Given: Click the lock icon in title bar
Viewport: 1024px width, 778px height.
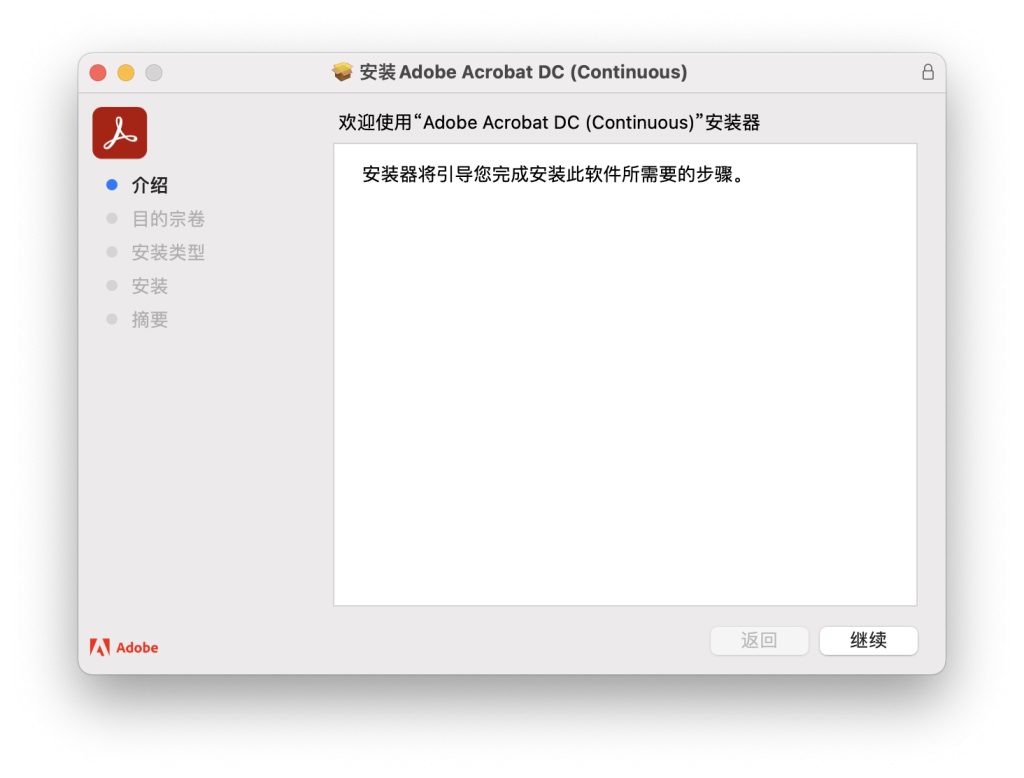Looking at the screenshot, I should (927, 72).
